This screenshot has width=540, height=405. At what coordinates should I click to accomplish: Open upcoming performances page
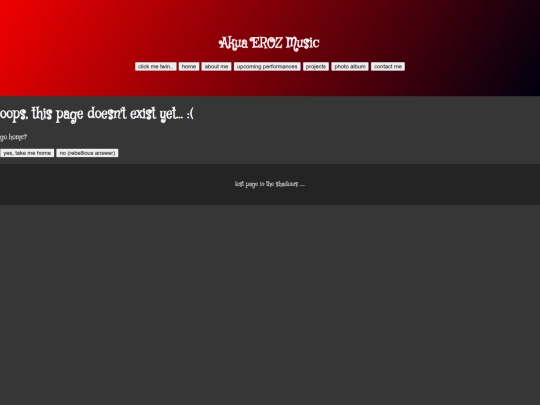tap(267, 66)
